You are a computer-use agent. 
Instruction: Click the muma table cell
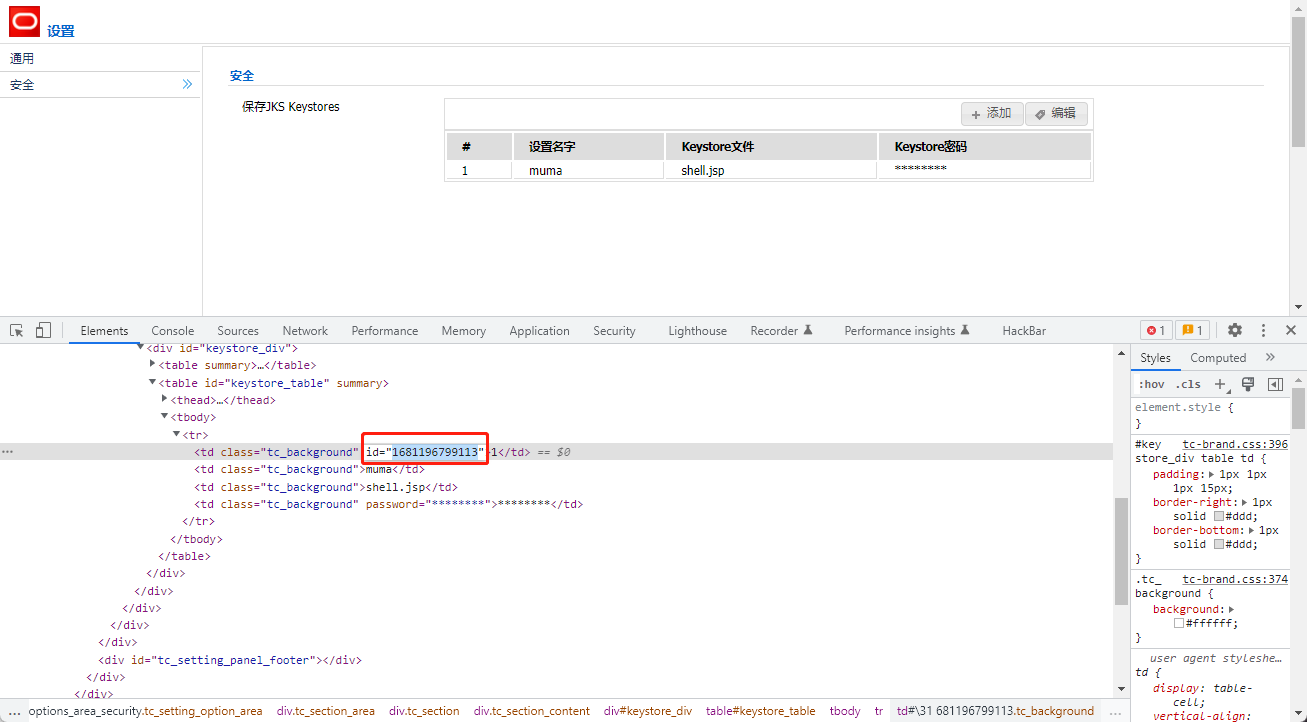[589, 170]
